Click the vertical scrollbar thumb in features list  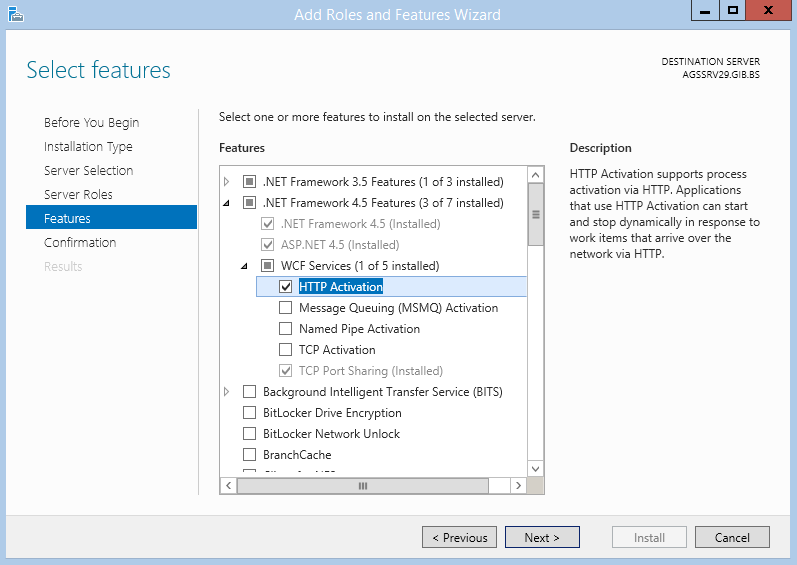click(x=535, y=214)
